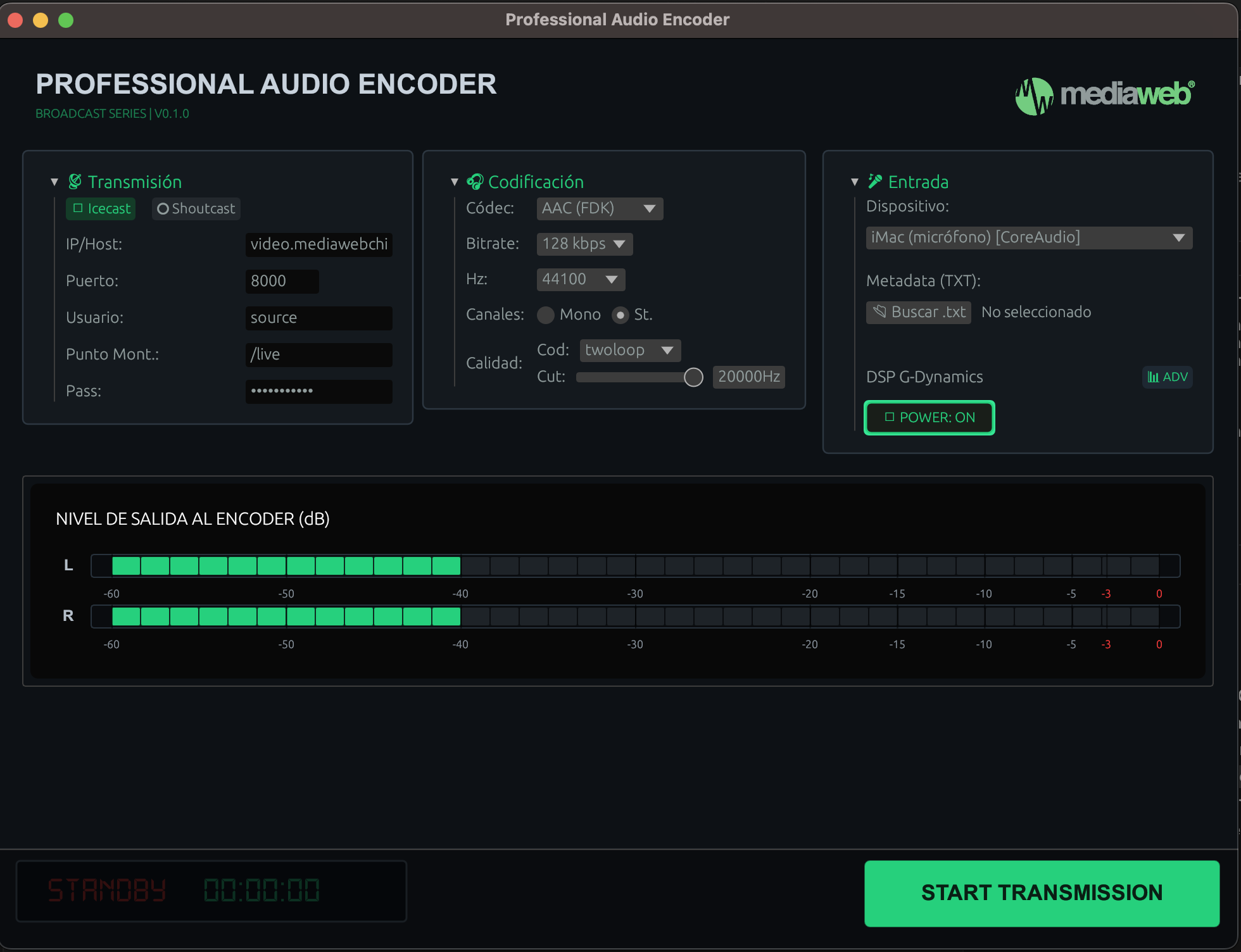Click the square icon in POWER: ON
1241x952 pixels.
[890, 417]
